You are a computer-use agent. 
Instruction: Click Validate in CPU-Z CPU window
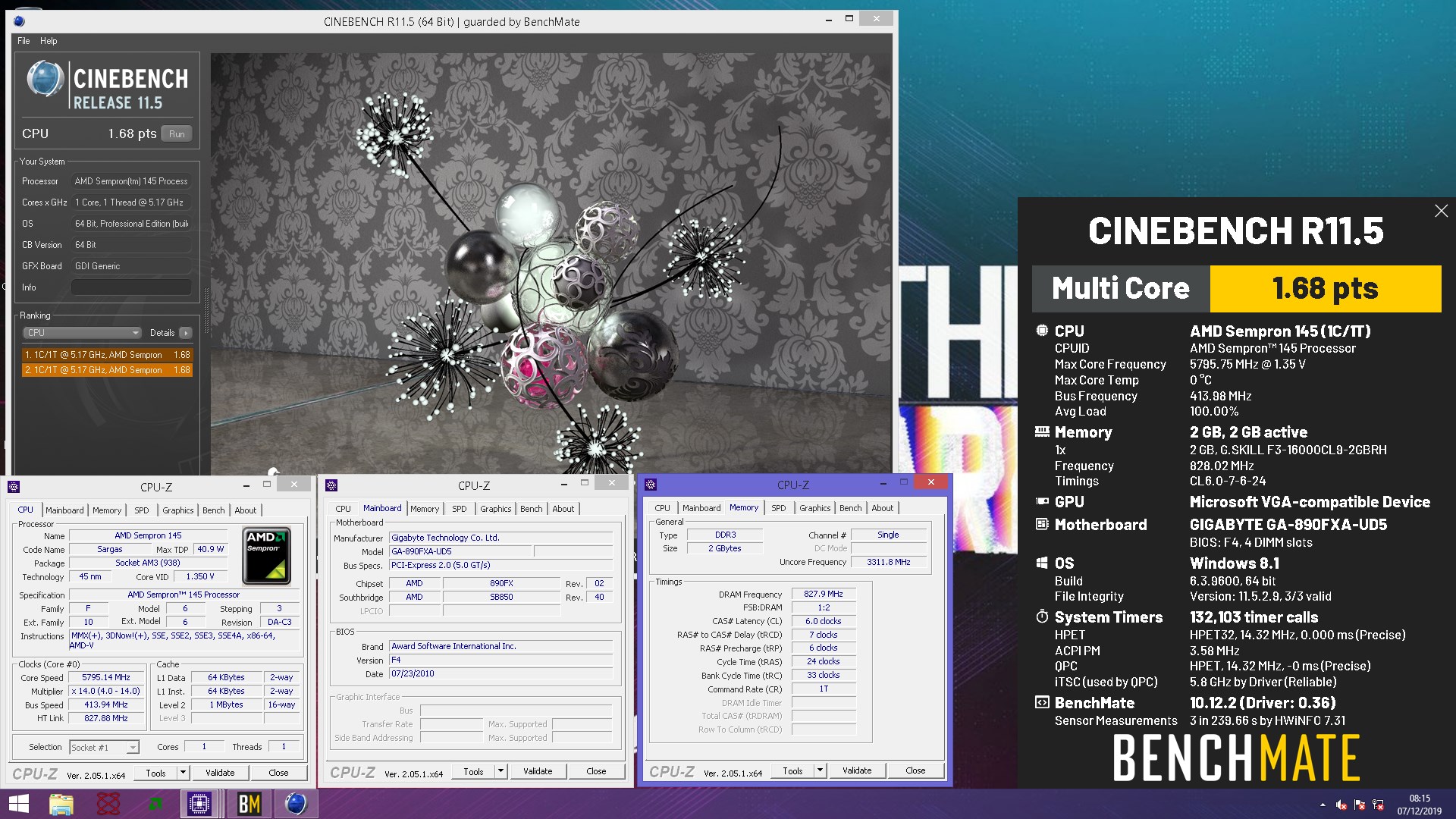(x=220, y=773)
